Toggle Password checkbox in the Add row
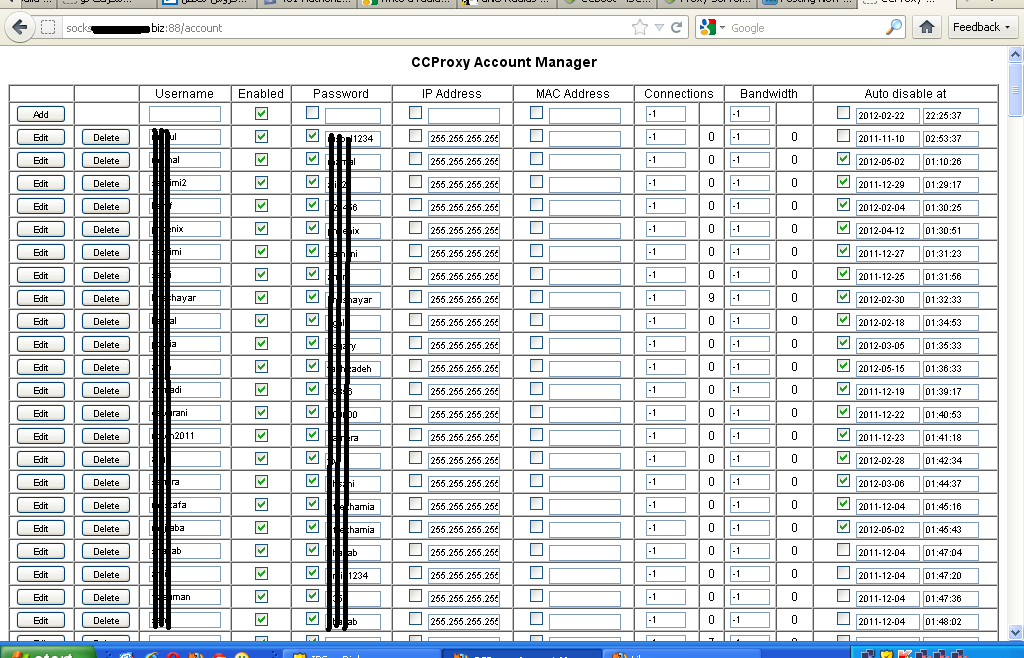 (312, 113)
